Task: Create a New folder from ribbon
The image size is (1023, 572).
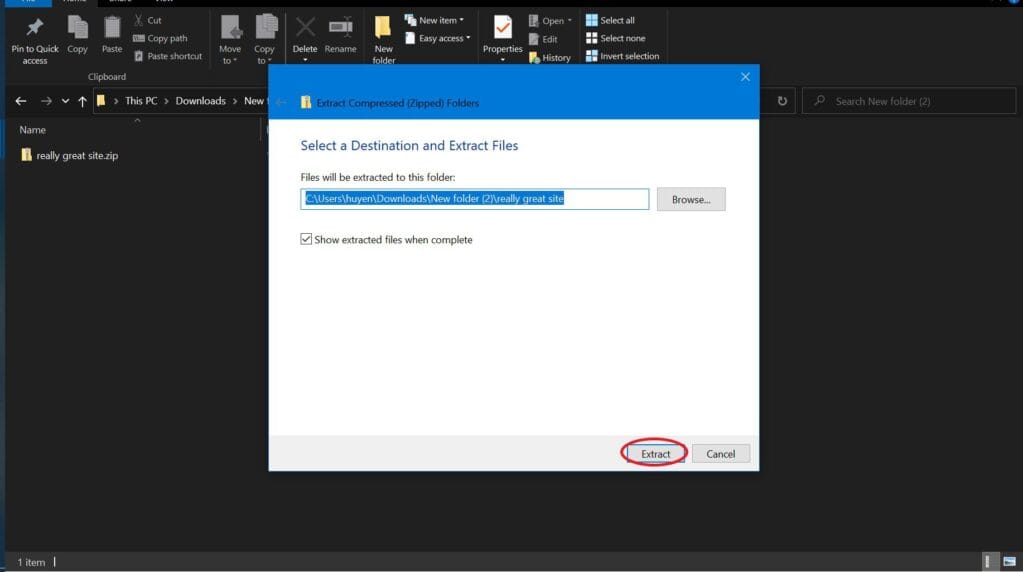Action: (384, 40)
